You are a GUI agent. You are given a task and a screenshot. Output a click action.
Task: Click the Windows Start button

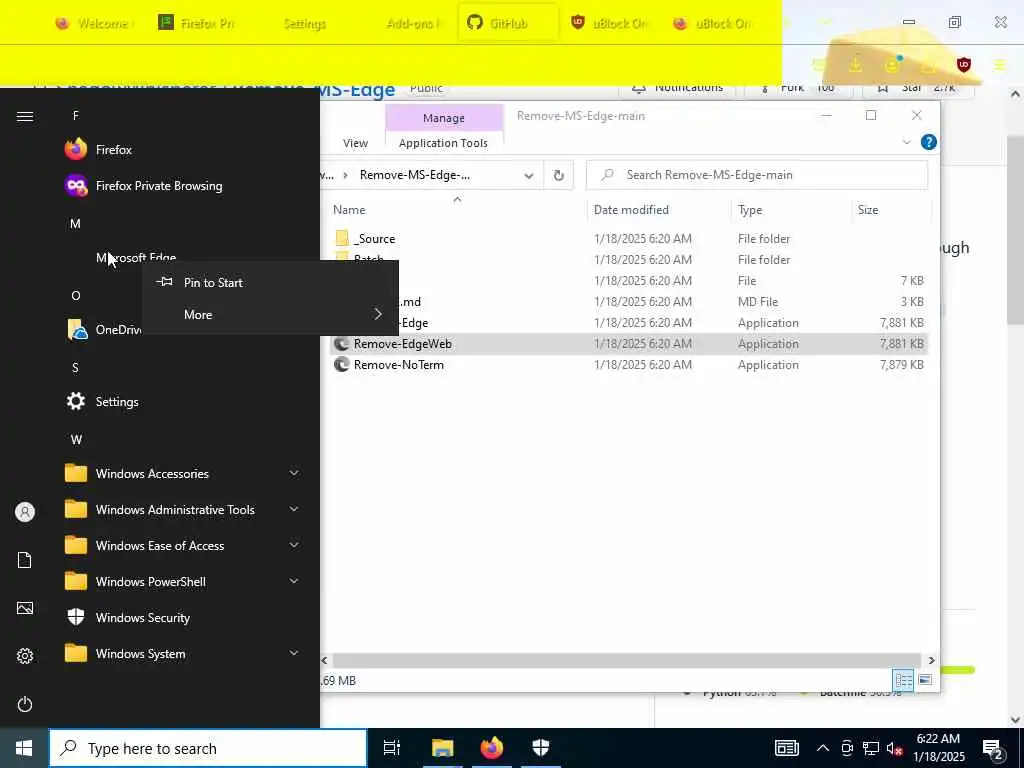click(x=24, y=748)
